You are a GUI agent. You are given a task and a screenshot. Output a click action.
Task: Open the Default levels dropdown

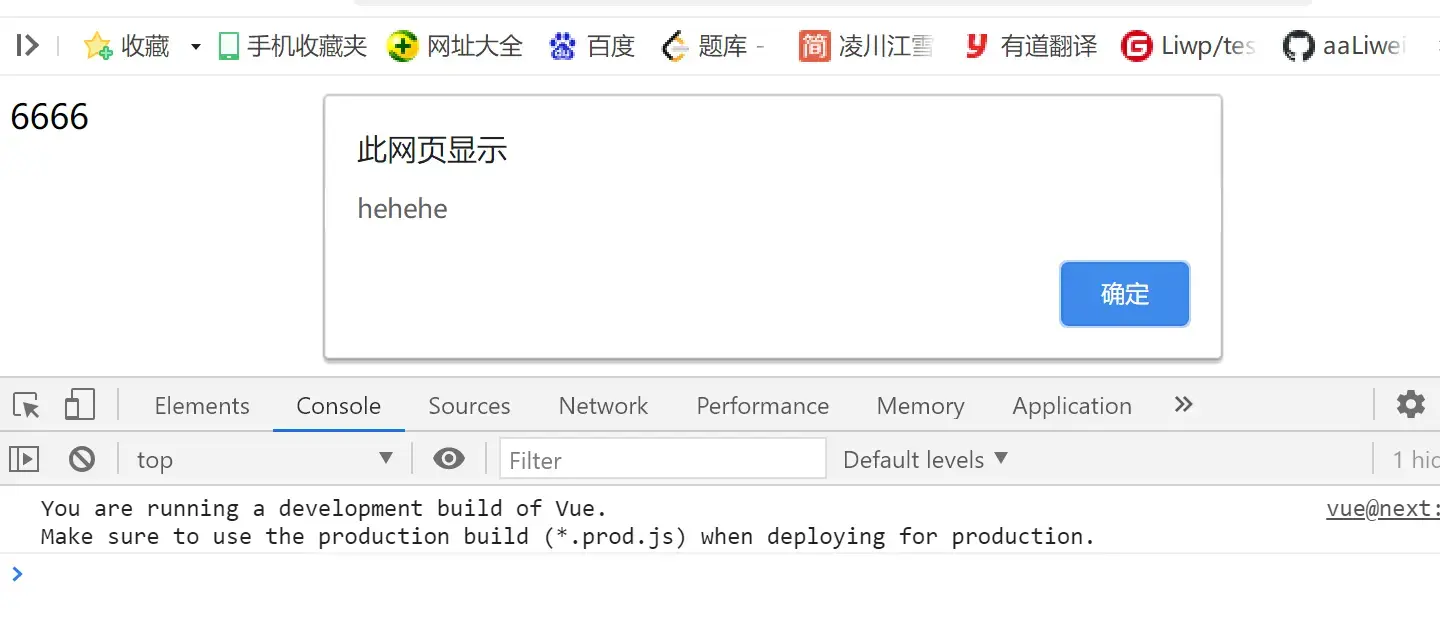(x=925, y=459)
